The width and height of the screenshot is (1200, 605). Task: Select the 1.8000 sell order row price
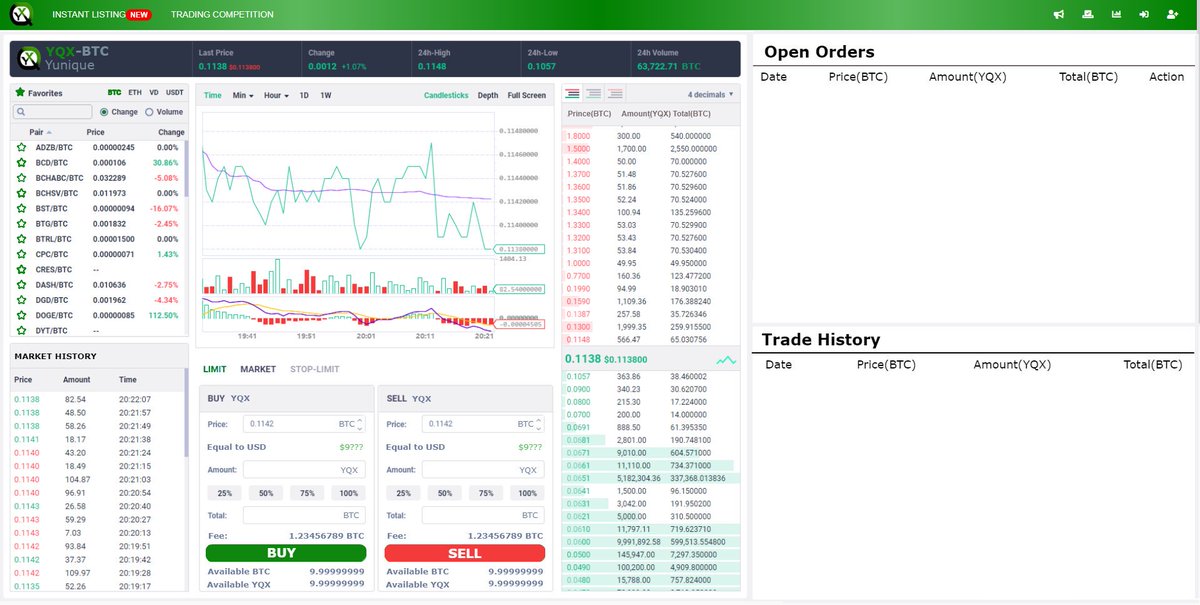(579, 136)
